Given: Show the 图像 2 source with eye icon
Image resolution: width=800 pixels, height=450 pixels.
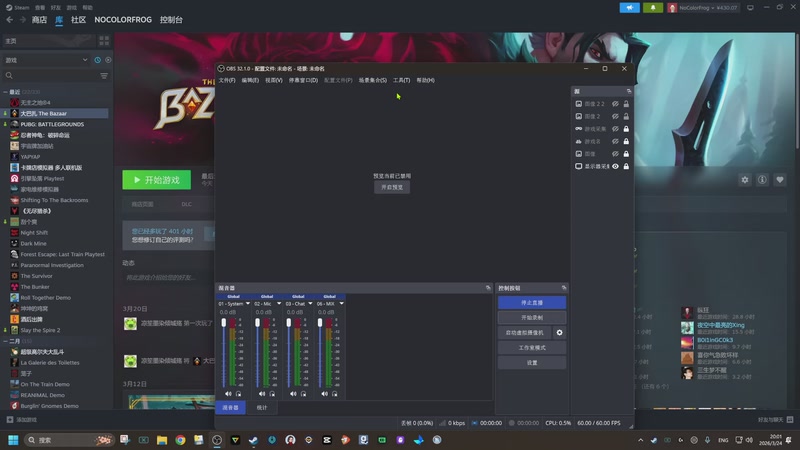Looking at the screenshot, I should tap(615, 116).
